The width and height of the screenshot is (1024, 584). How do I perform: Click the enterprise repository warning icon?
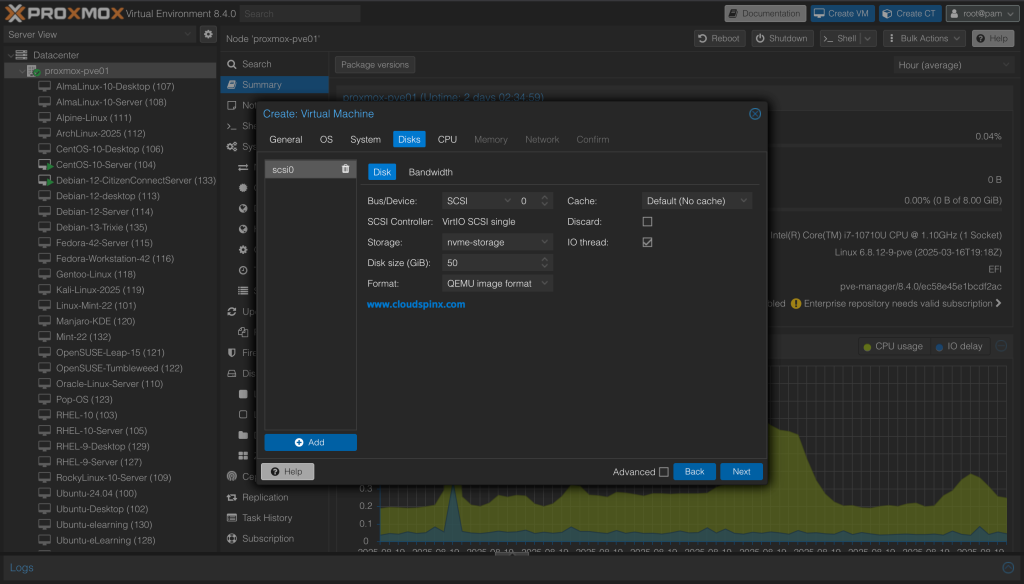click(796, 303)
